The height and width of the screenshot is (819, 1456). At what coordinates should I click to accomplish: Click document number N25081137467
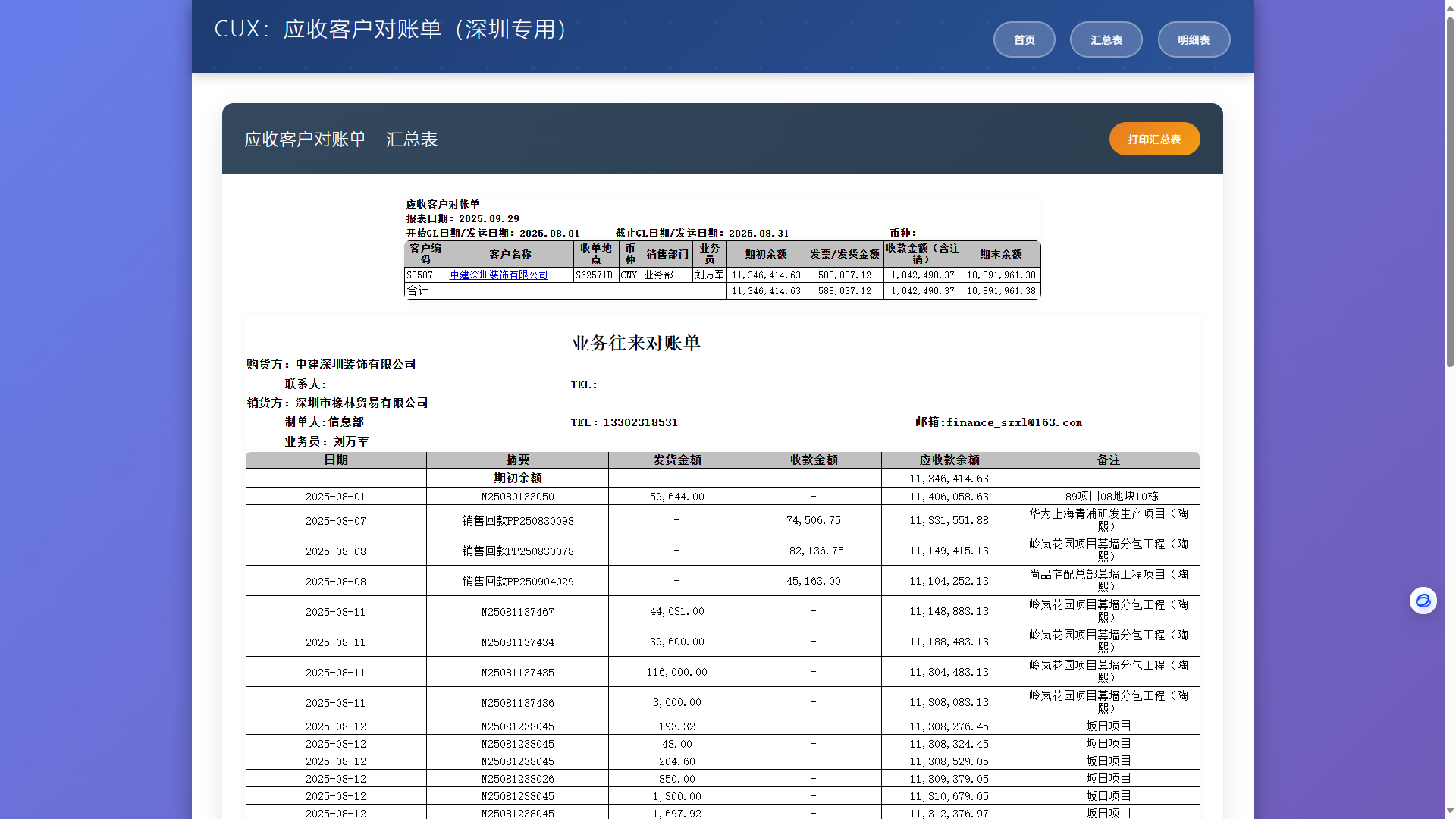click(x=517, y=611)
